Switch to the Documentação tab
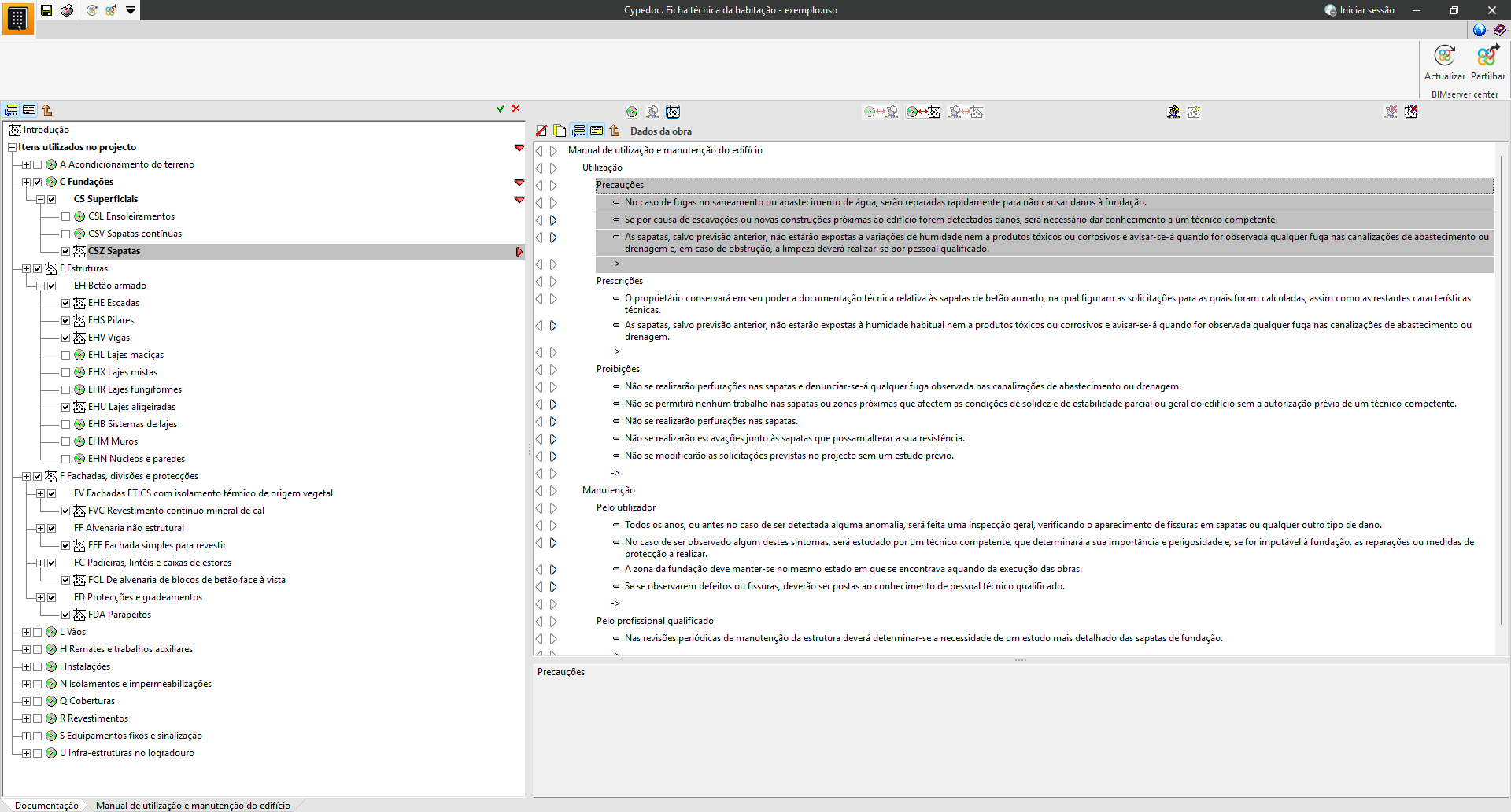 [46, 805]
